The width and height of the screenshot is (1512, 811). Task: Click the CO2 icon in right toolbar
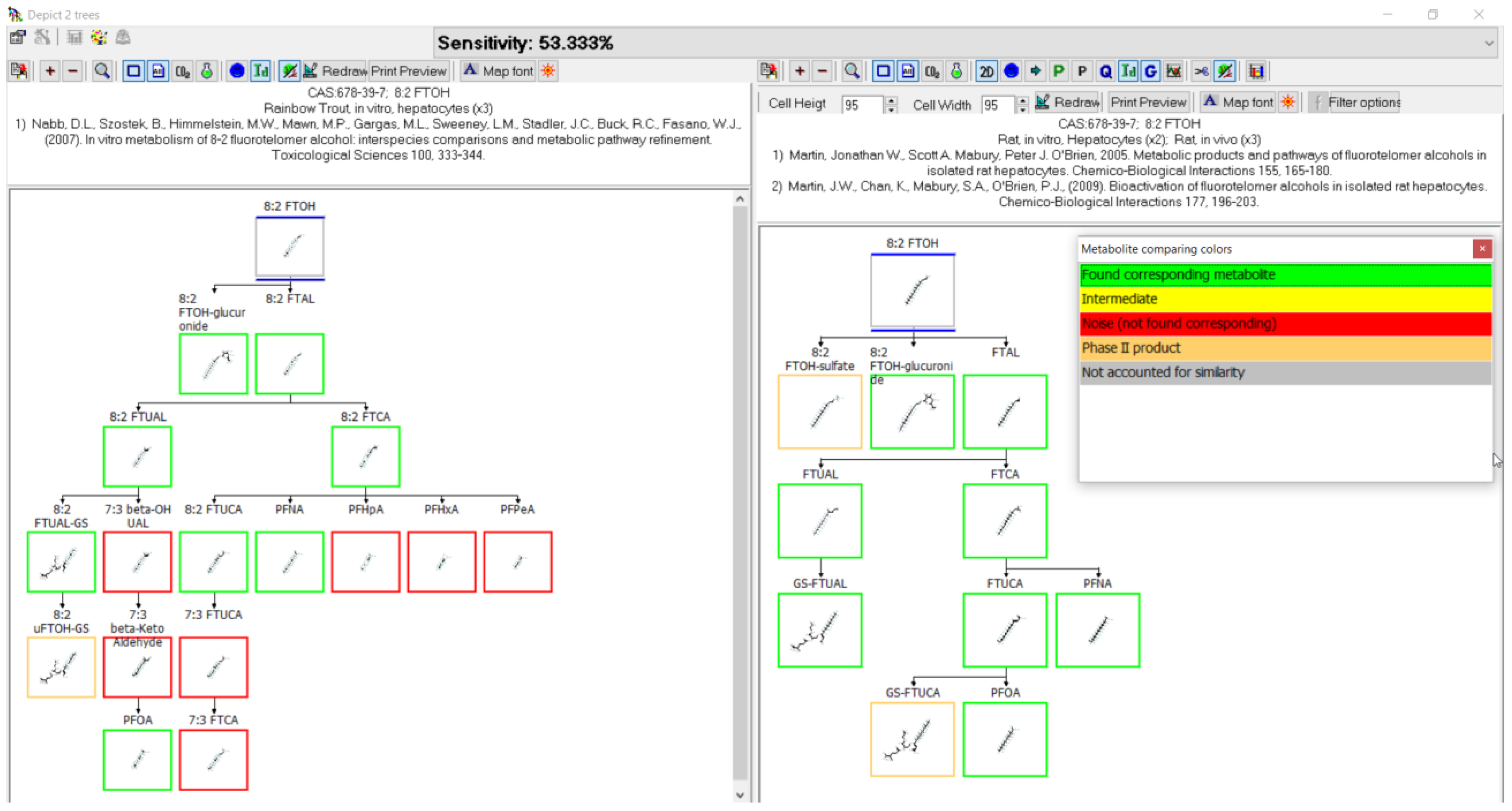(x=931, y=71)
